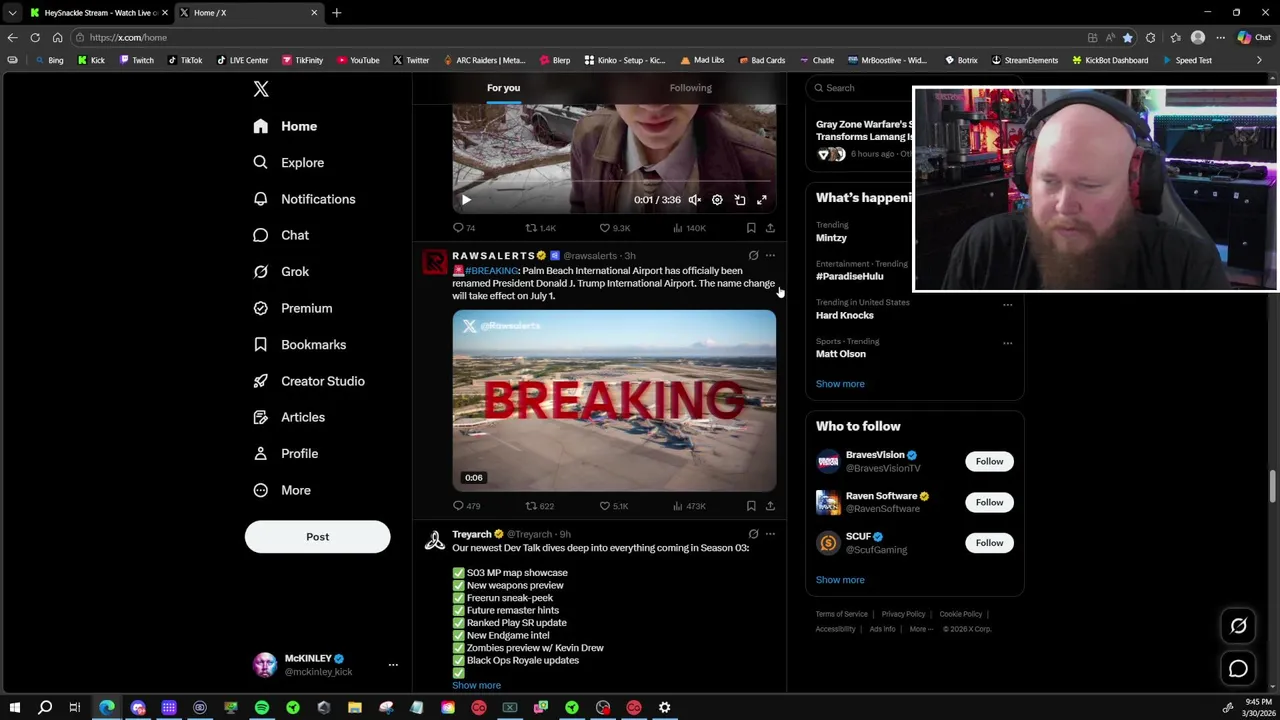Switch to the For you tab

click(503, 88)
